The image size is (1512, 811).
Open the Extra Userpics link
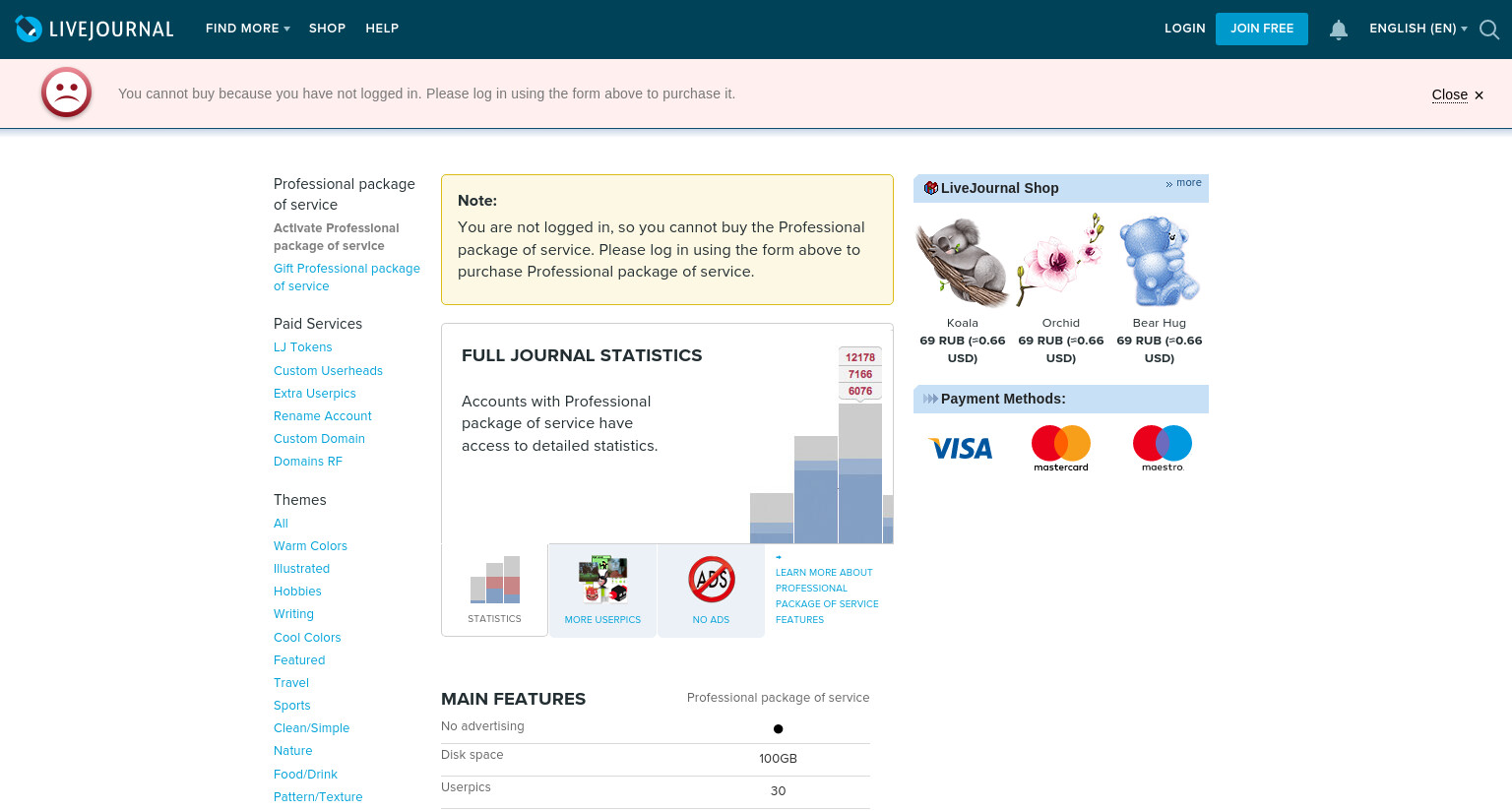click(315, 394)
